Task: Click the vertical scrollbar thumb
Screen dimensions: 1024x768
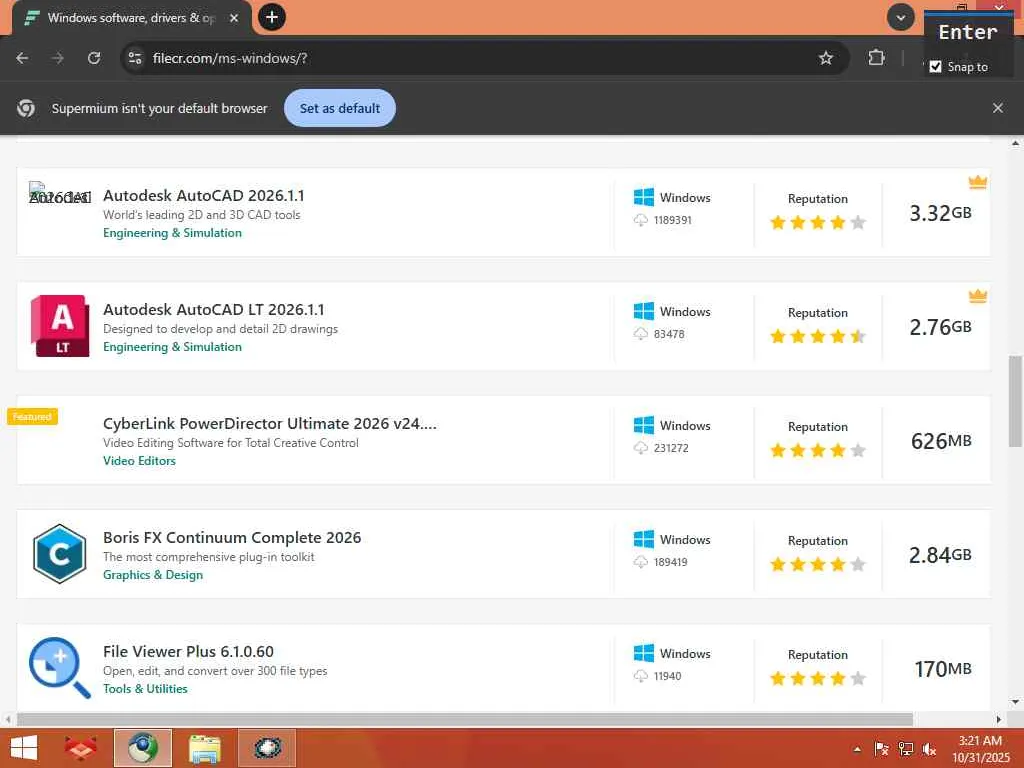Action: pos(1015,401)
